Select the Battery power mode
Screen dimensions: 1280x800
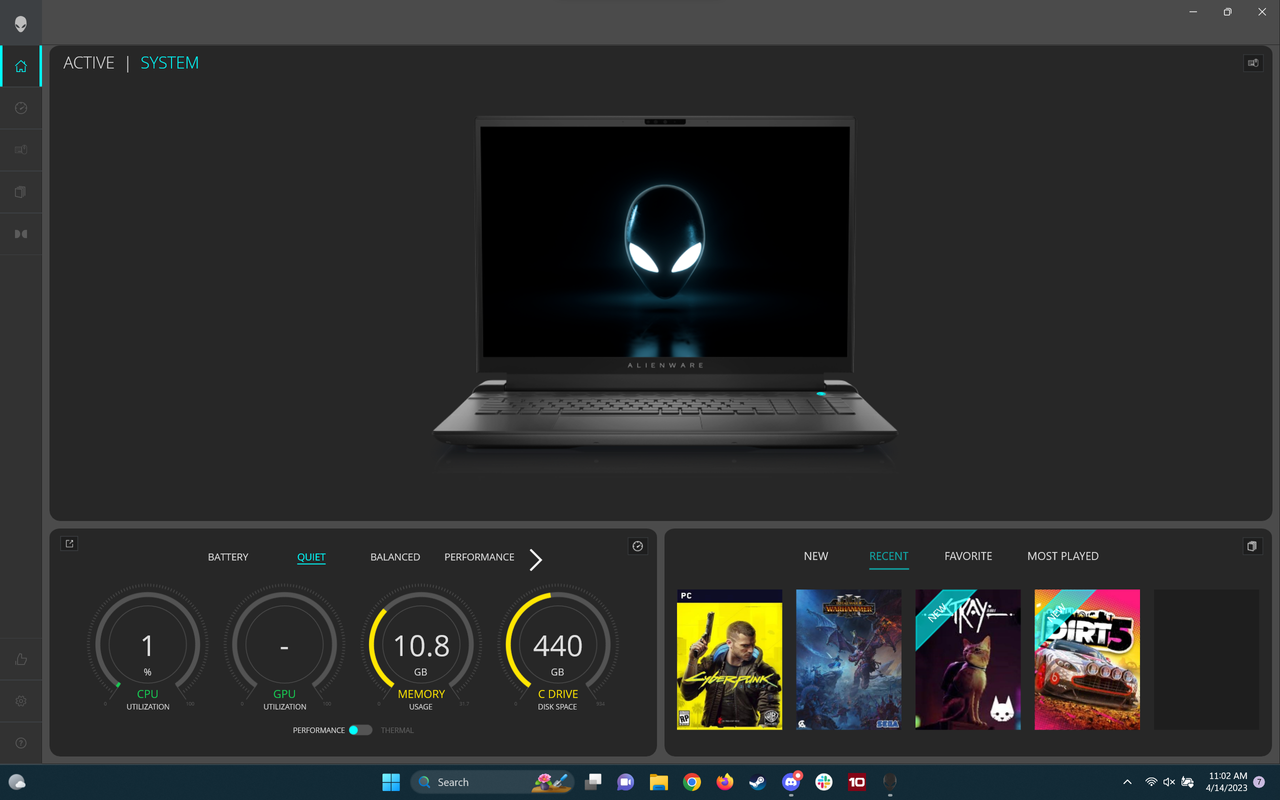[228, 557]
